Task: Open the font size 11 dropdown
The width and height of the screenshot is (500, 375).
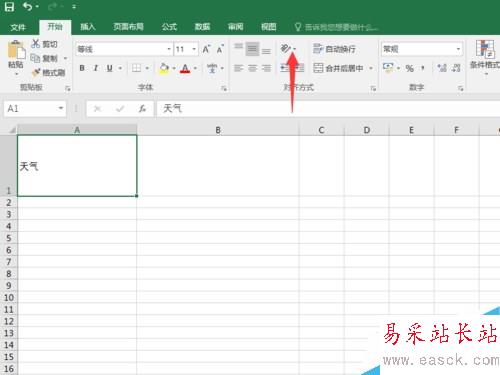Action: [194, 49]
